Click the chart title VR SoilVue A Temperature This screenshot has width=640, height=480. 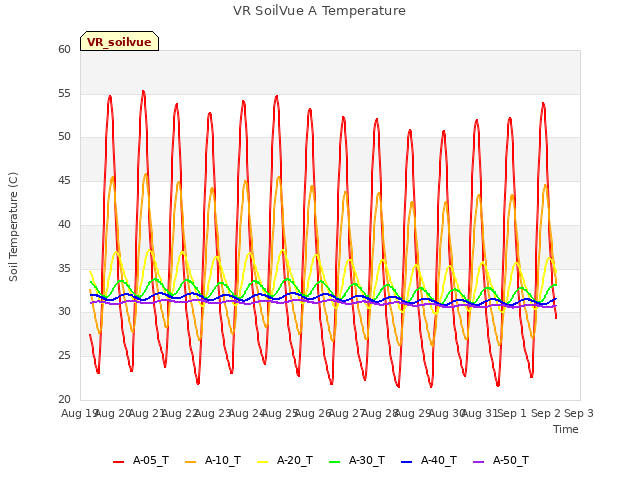tap(319, 11)
